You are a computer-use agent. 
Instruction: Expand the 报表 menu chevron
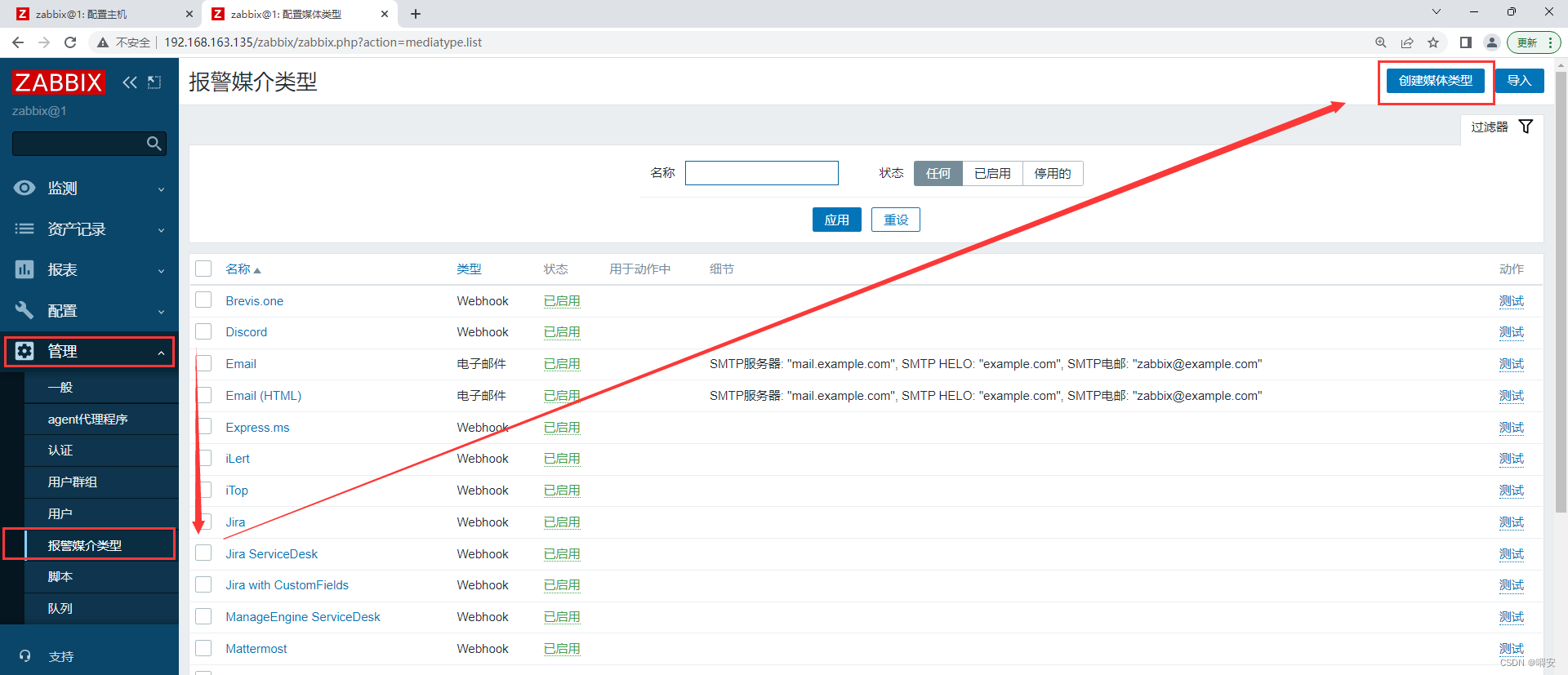click(161, 271)
